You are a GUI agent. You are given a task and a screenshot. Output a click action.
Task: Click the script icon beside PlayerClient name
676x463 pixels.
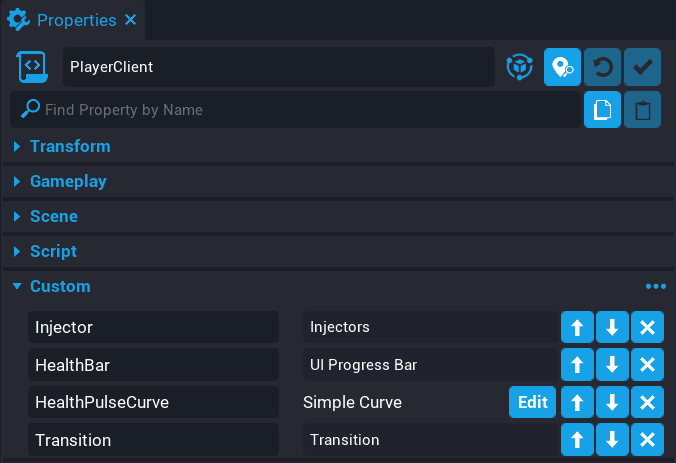[32, 67]
